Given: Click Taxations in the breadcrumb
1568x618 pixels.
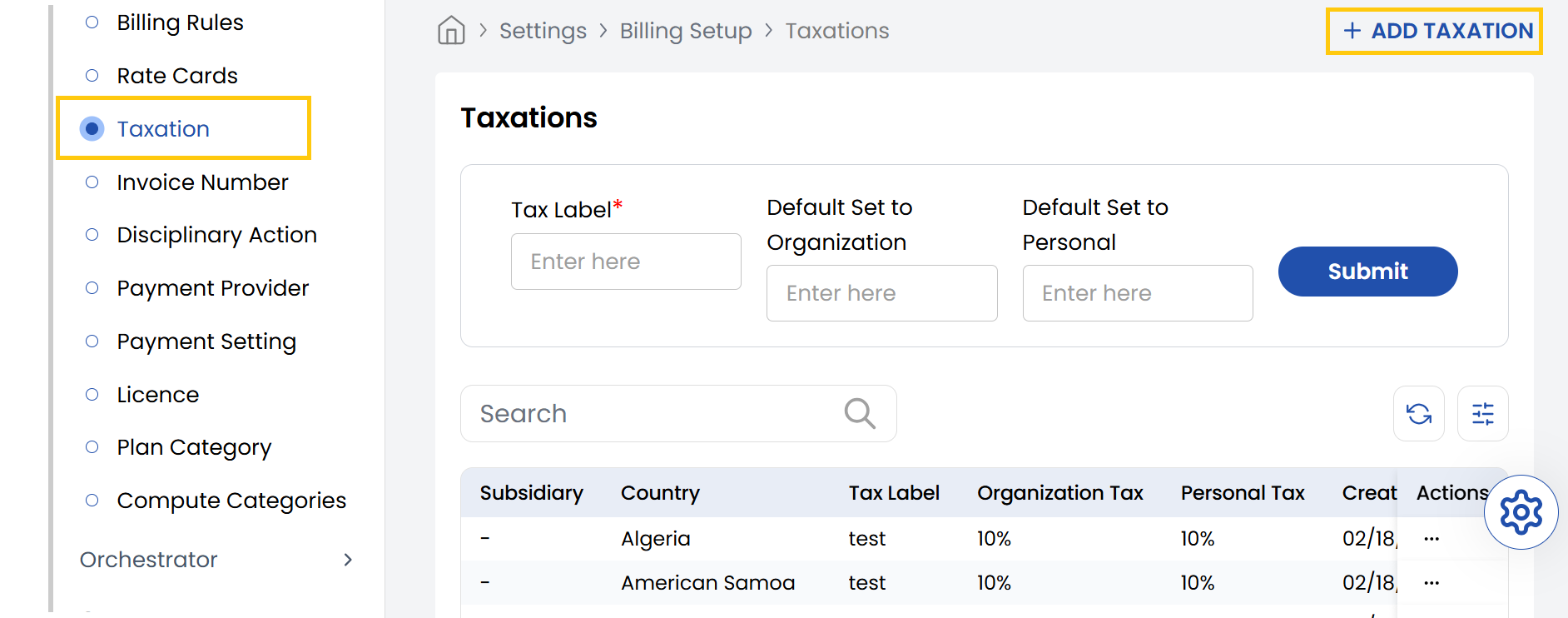Looking at the screenshot, I should pos(837,31).
